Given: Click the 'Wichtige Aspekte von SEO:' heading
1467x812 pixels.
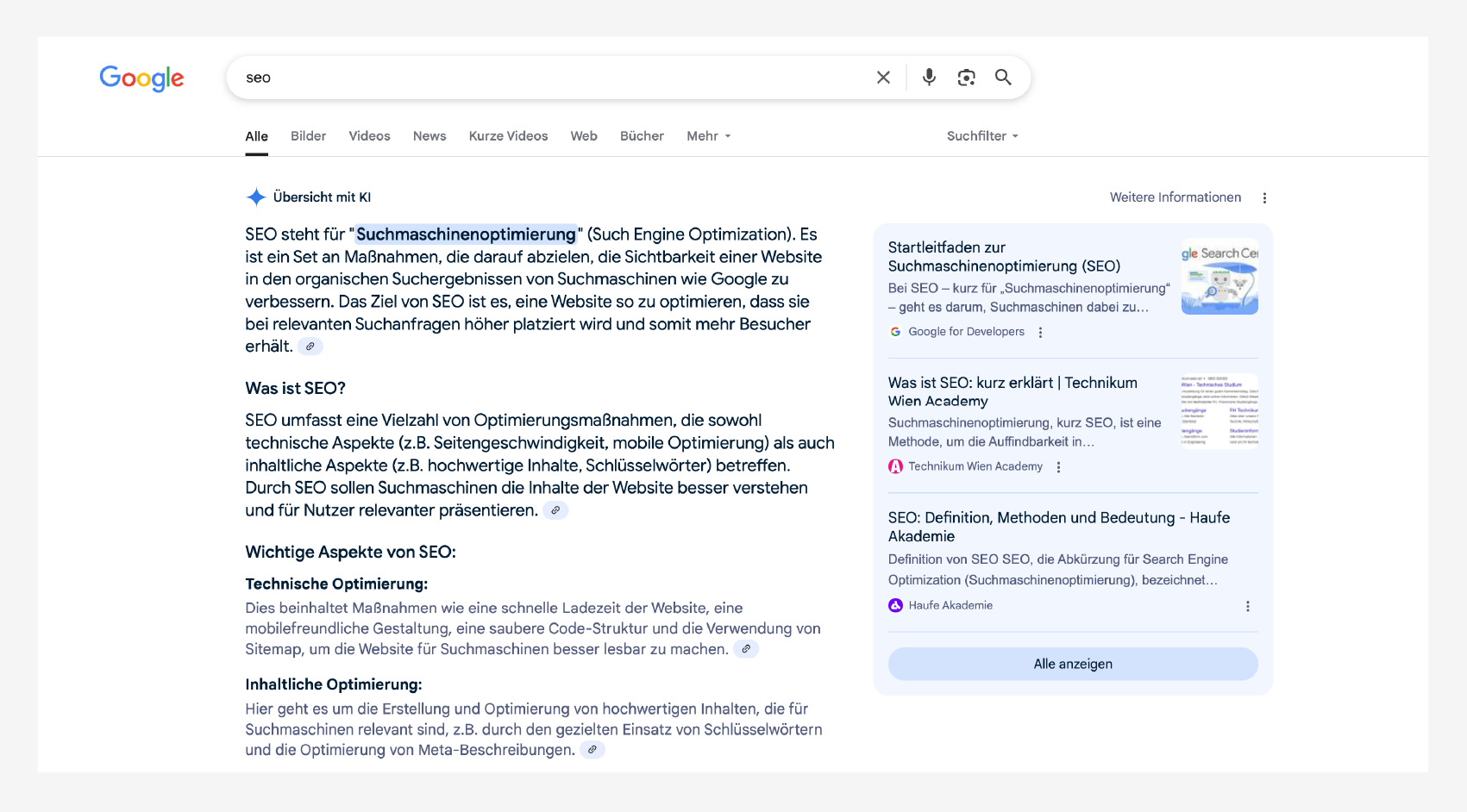Looking at the screenshot, I should 350,553.
